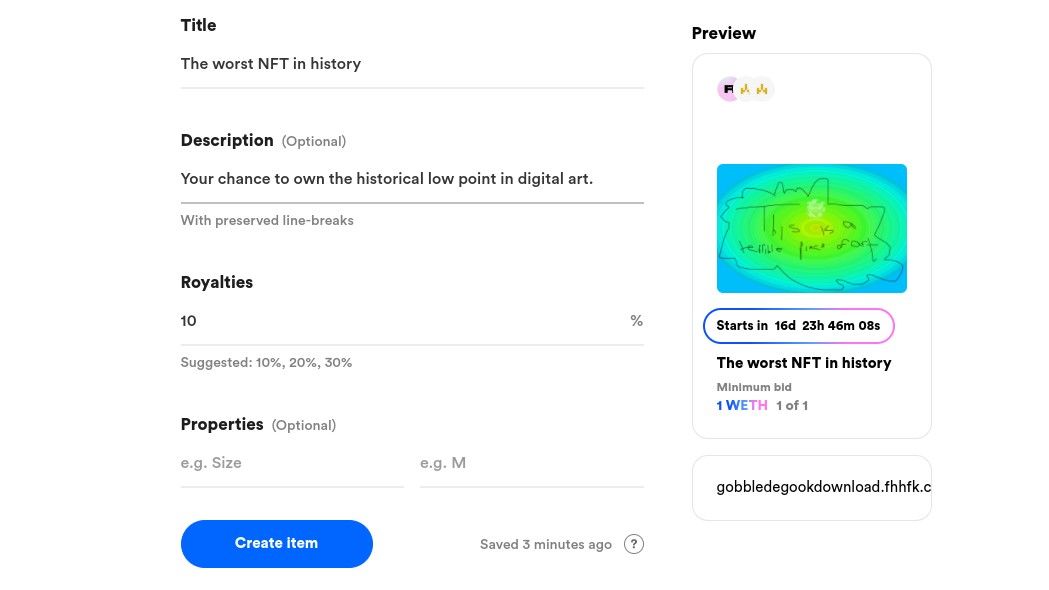This screenshot has height=590, width=1049.
Task: Click the second folded-hands emoji badge
Action: (761, 89)
